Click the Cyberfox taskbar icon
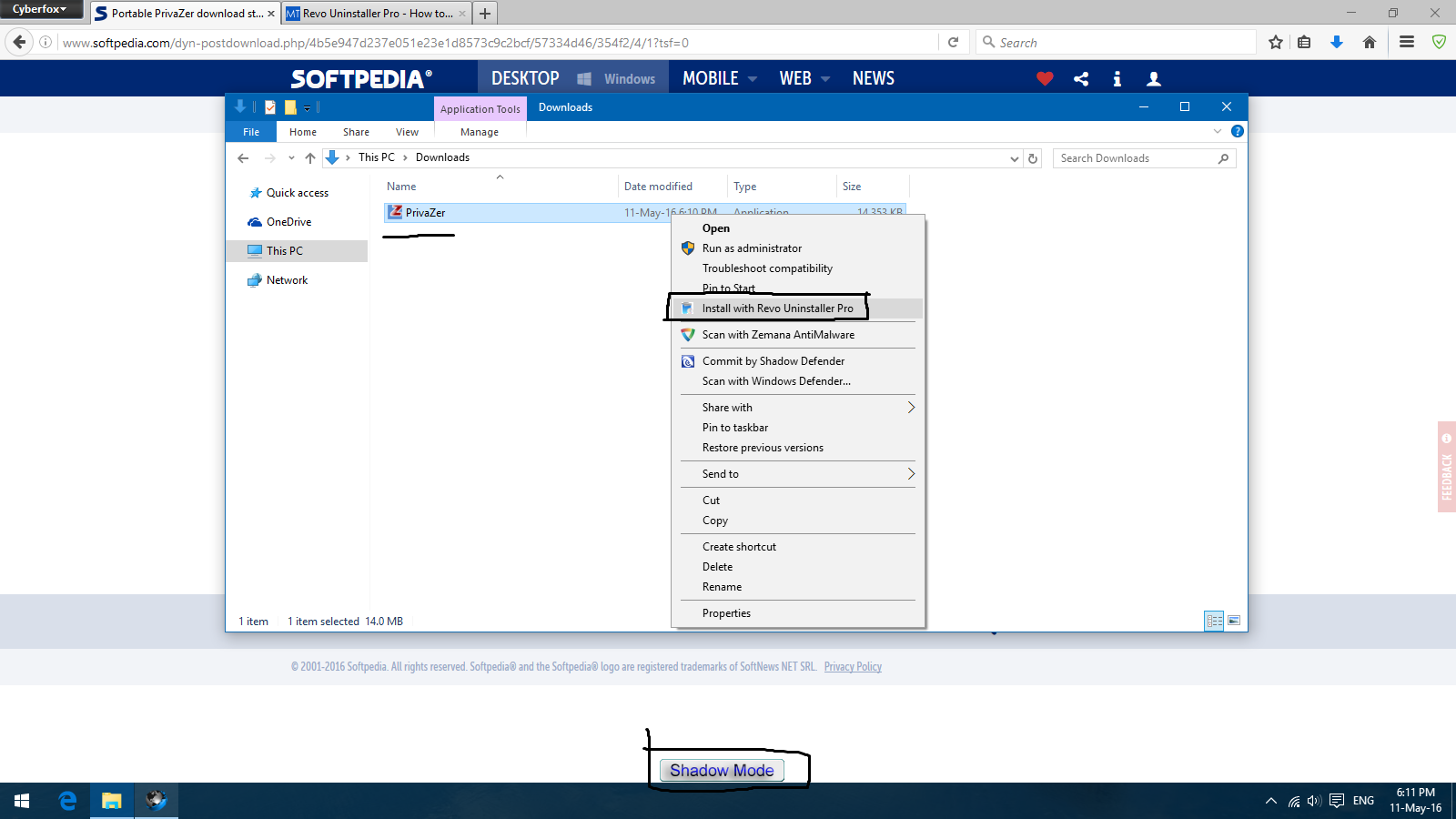 pos(156,801)
